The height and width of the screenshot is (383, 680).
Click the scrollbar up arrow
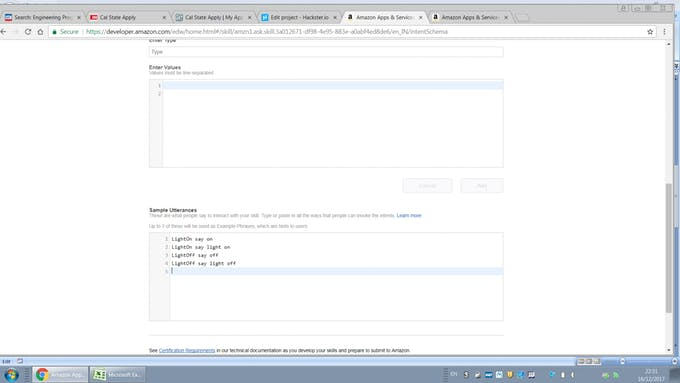tap(668, 44)
